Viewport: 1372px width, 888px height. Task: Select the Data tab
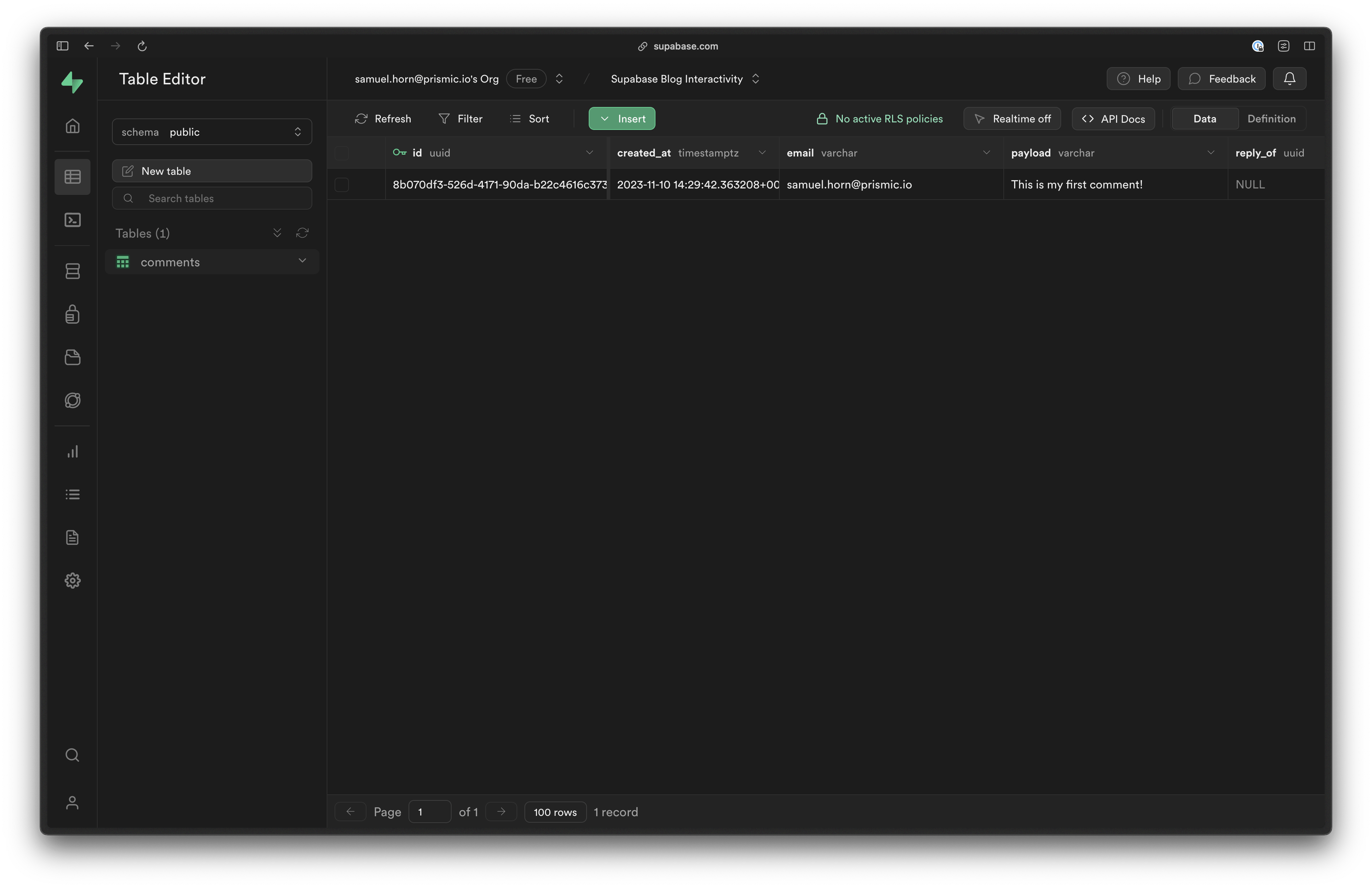tap(1204, 119)
